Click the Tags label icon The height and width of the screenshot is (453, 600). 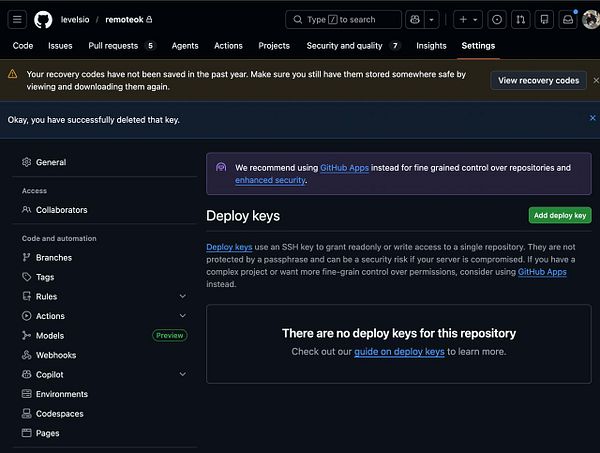26,277
